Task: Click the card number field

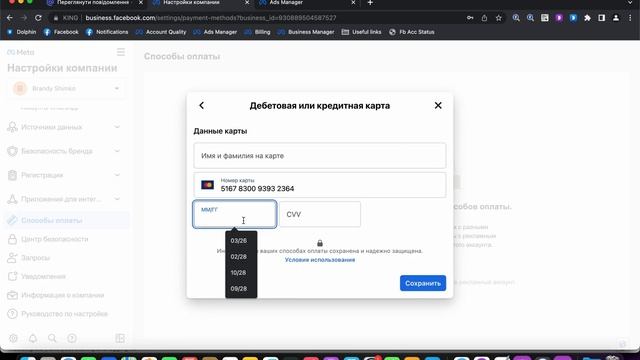Action: click(320, 185)
